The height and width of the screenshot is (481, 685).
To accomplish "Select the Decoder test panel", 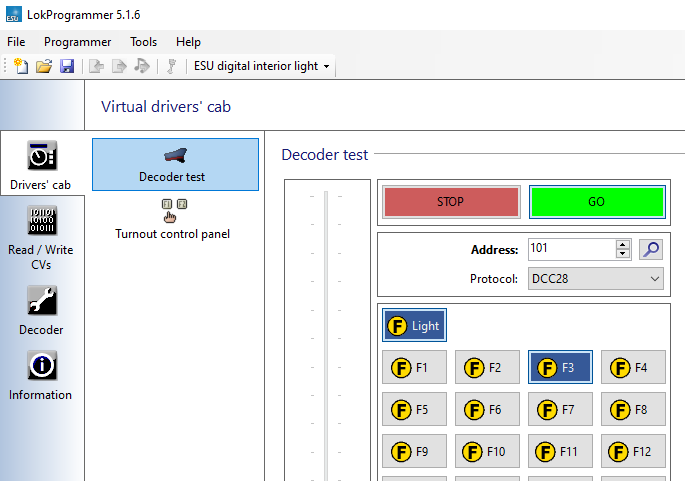I will point(175,165).
